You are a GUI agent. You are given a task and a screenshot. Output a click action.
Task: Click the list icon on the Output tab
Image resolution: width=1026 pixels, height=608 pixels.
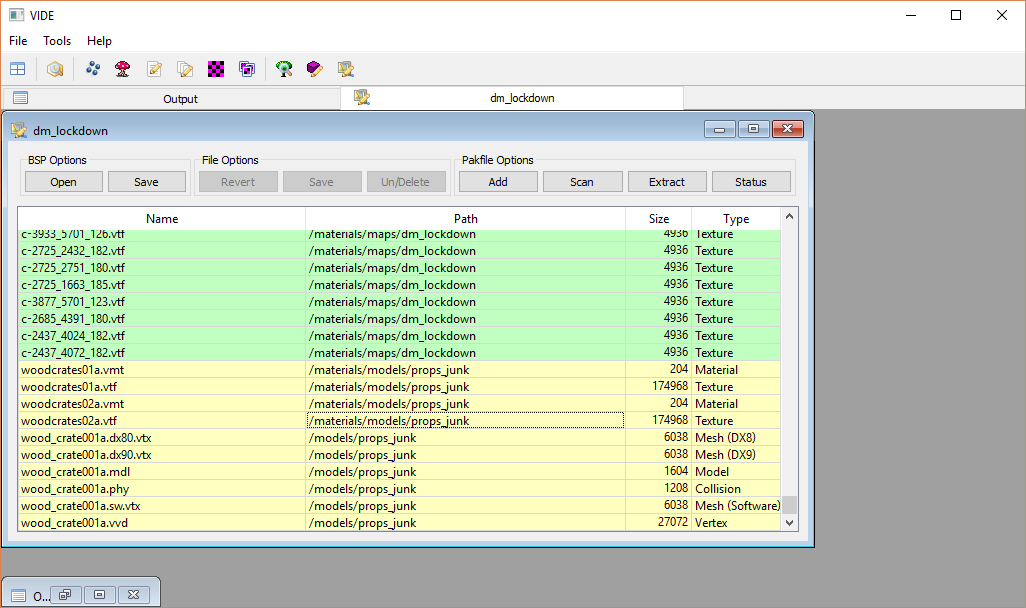(20, 98)
